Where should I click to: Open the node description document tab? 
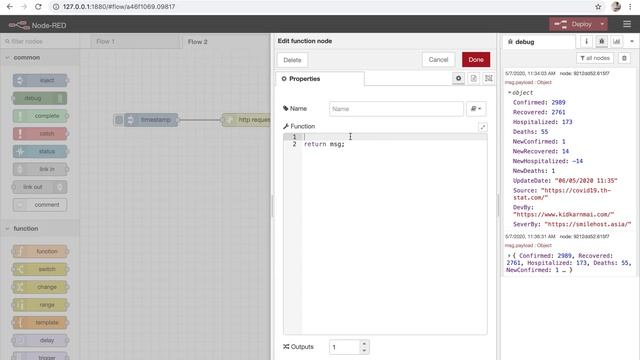[473, 78]
